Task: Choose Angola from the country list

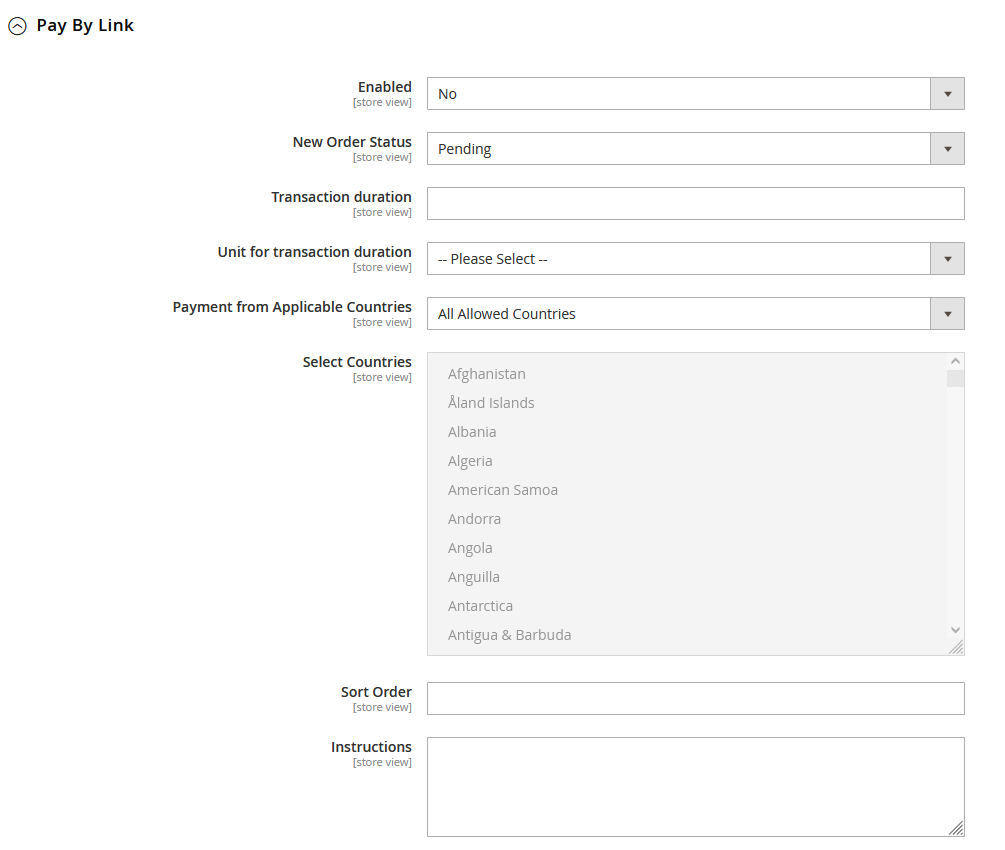Action: (x=470, y=548)
